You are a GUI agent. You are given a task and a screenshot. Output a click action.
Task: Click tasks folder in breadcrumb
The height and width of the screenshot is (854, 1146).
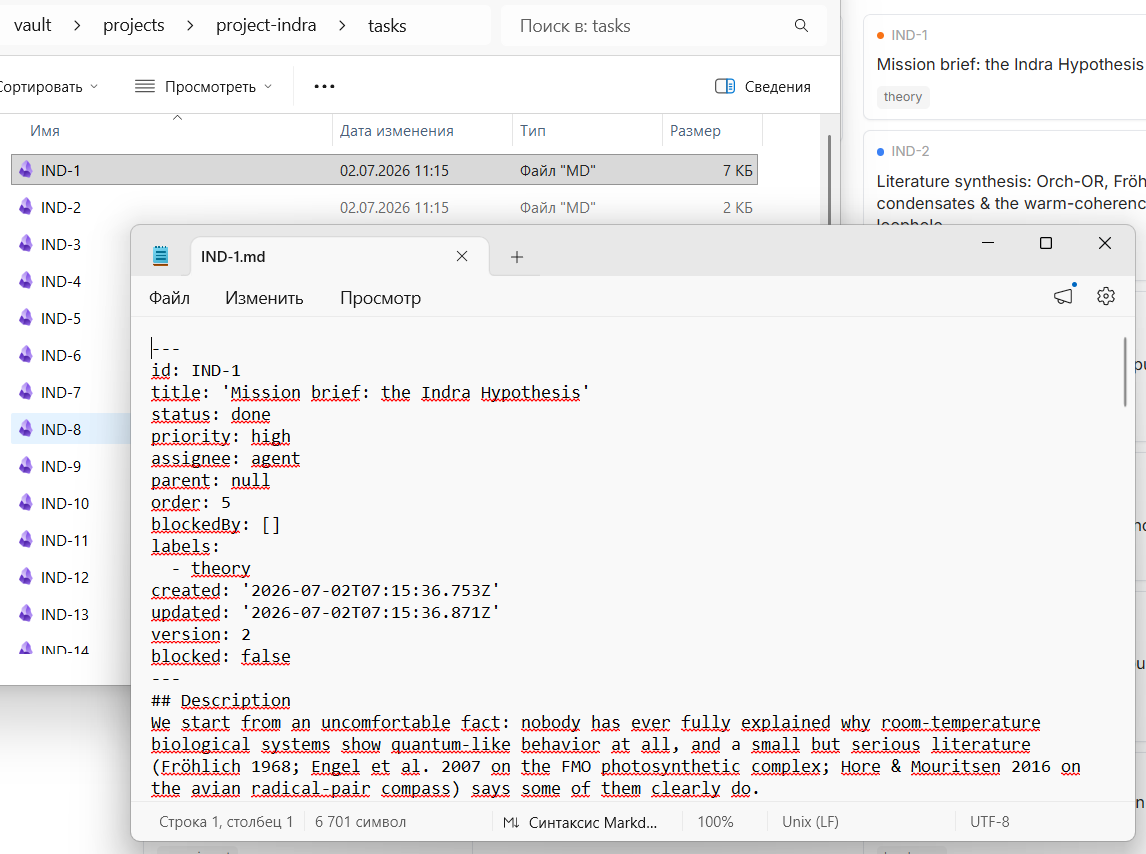(387, 26)
